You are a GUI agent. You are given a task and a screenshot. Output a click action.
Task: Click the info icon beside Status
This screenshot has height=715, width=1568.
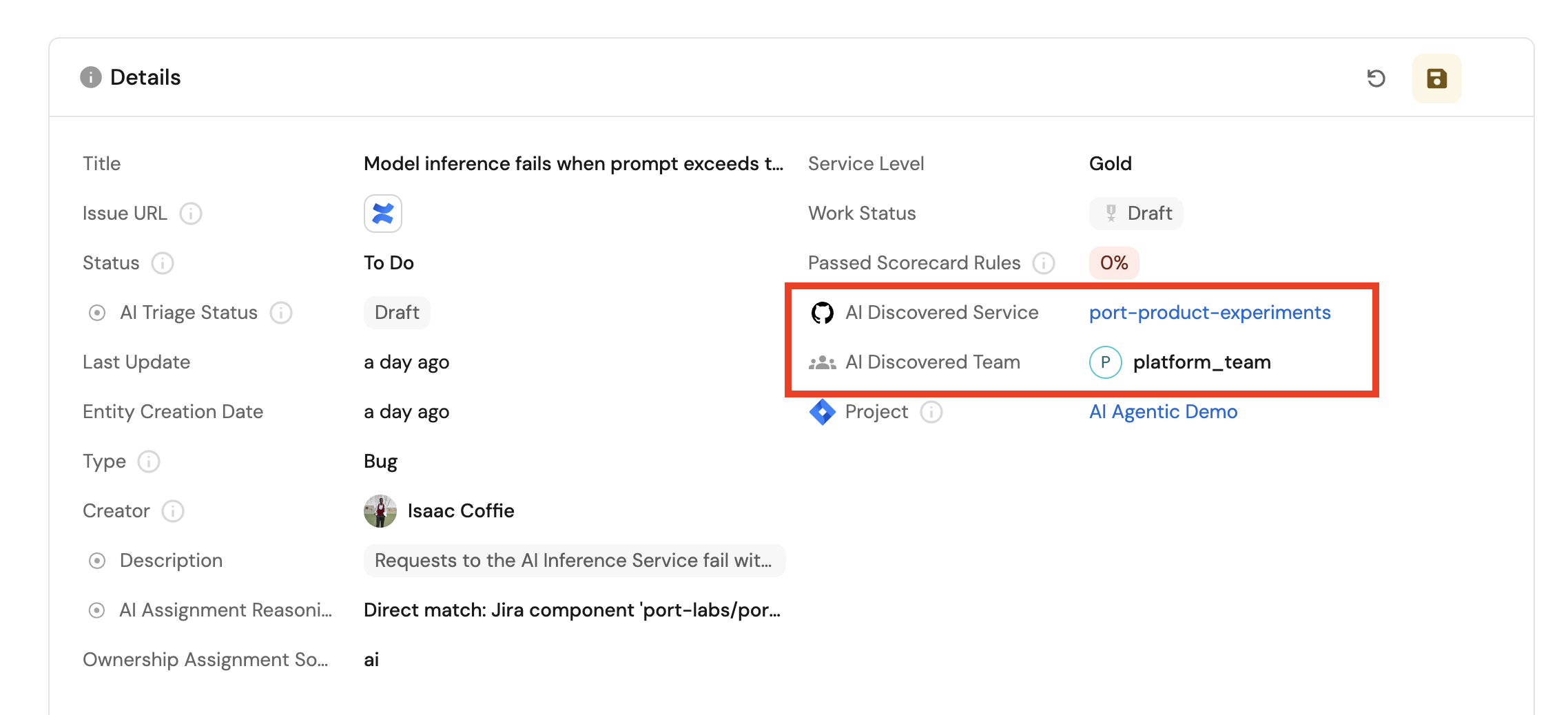pyautogui.click(x=163, y=263)
